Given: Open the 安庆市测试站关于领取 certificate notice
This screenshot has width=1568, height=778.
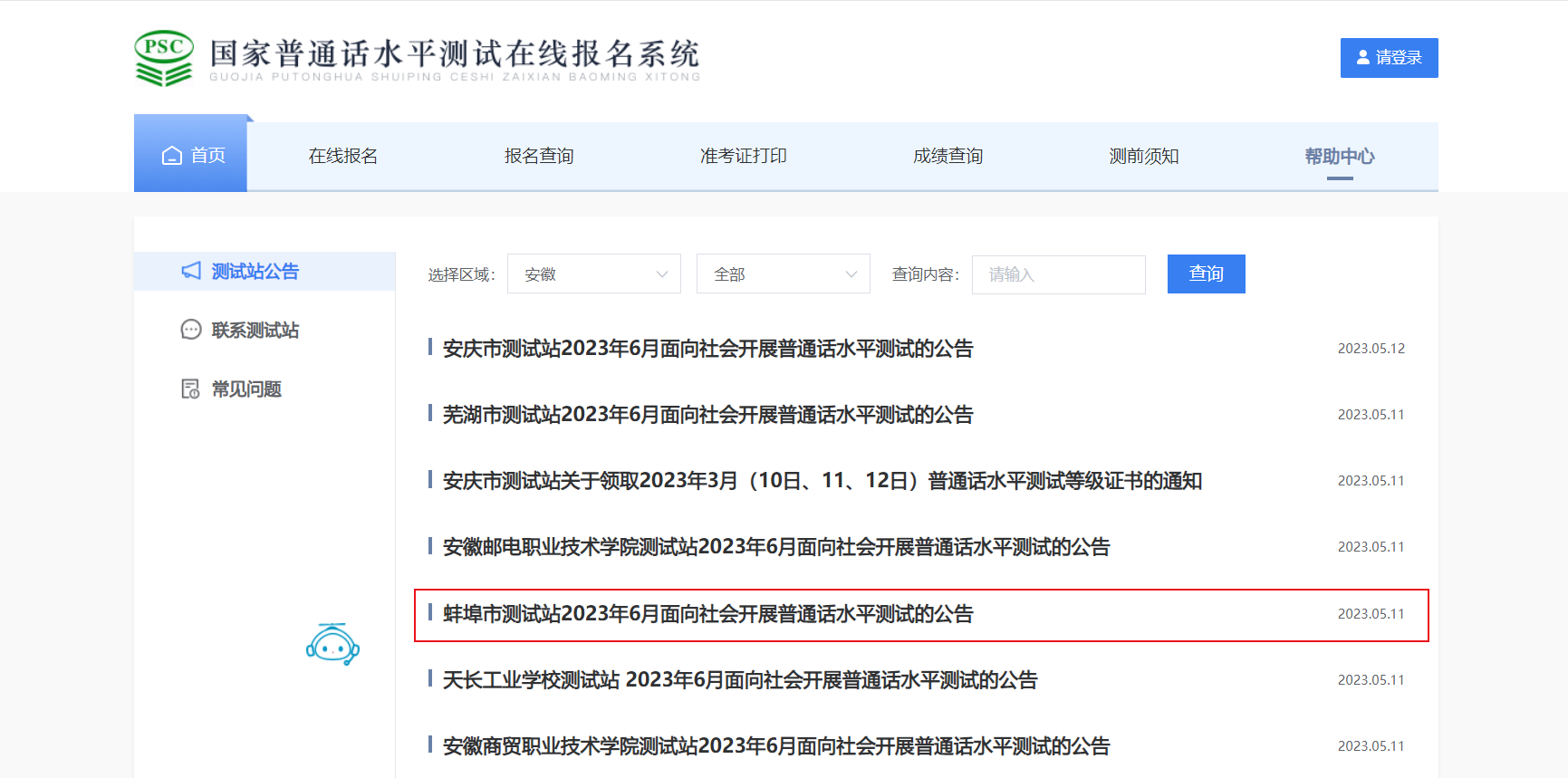Looking at the screenshot, I should (x=822, y=481).
